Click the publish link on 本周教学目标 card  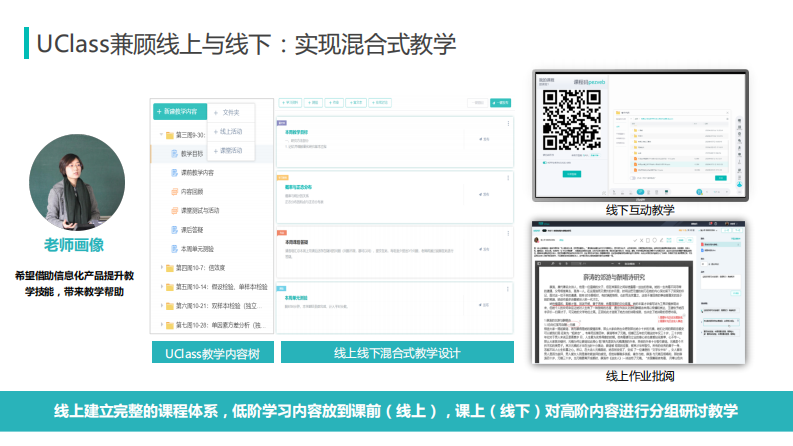[x=484, y=139]
